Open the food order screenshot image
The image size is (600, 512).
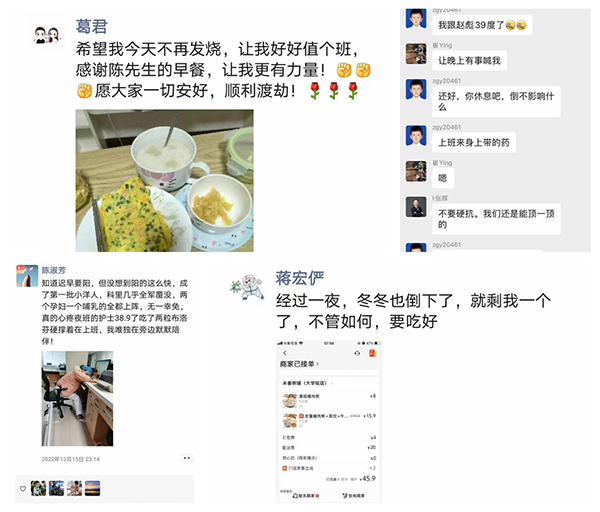click(329, 421)
